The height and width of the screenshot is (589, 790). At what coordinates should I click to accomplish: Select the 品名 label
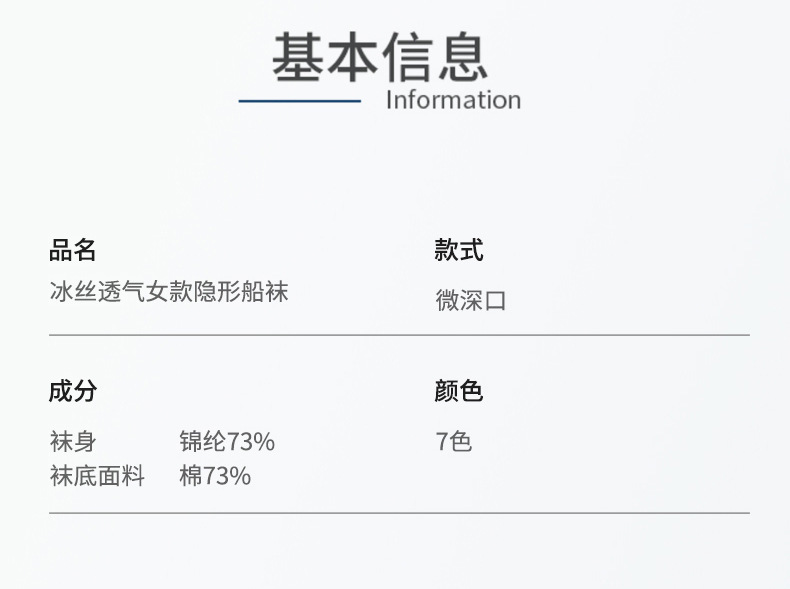[73, 250]
